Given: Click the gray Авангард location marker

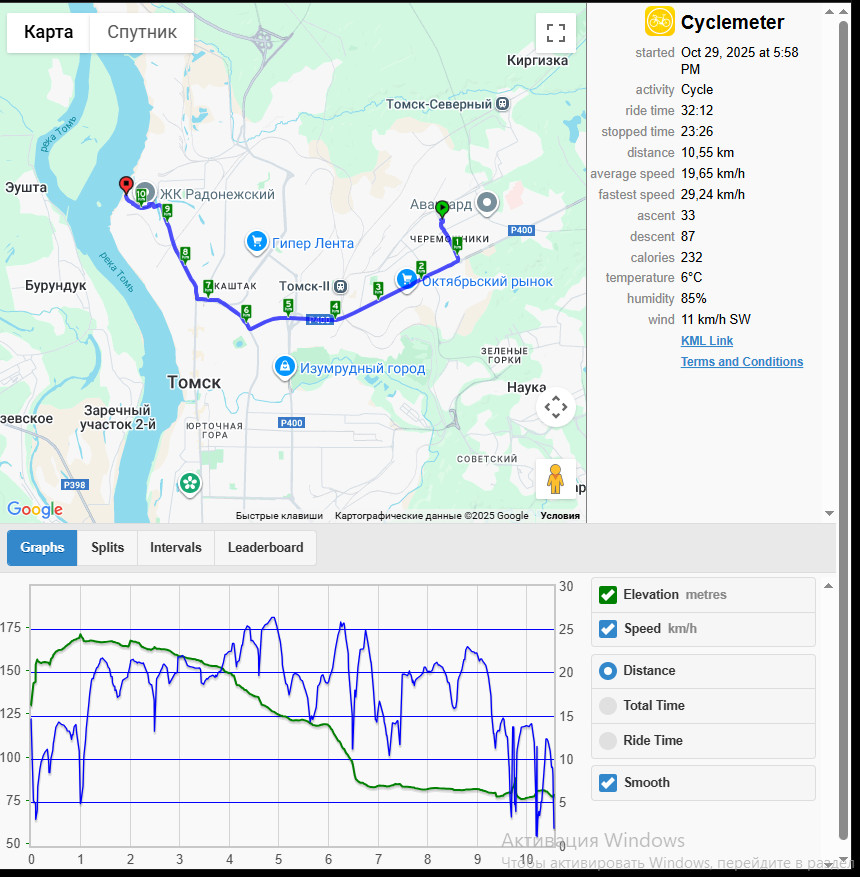Looking at the screenshot, I should [487, 203].
